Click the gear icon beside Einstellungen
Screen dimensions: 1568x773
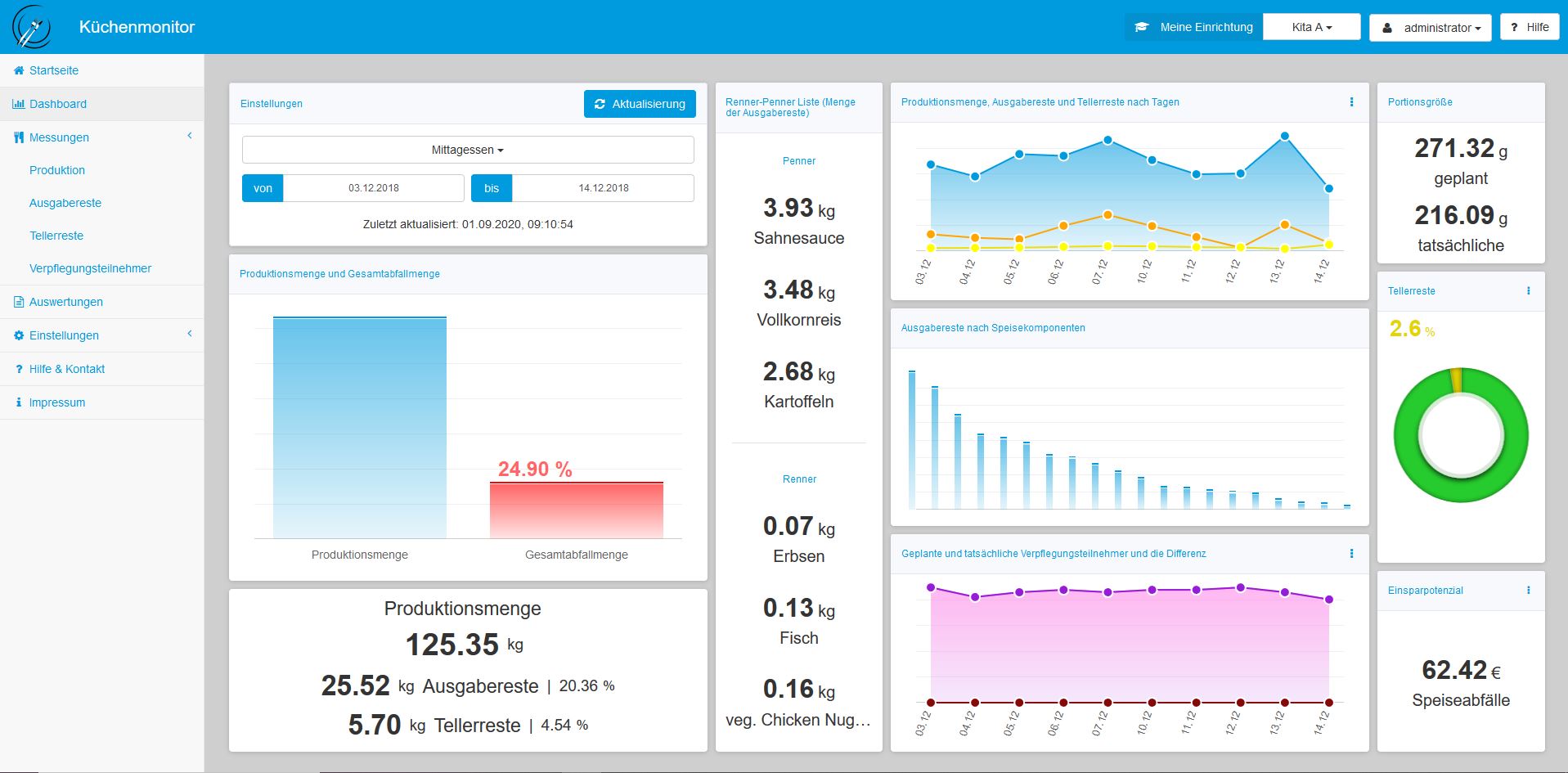(19, 335)
